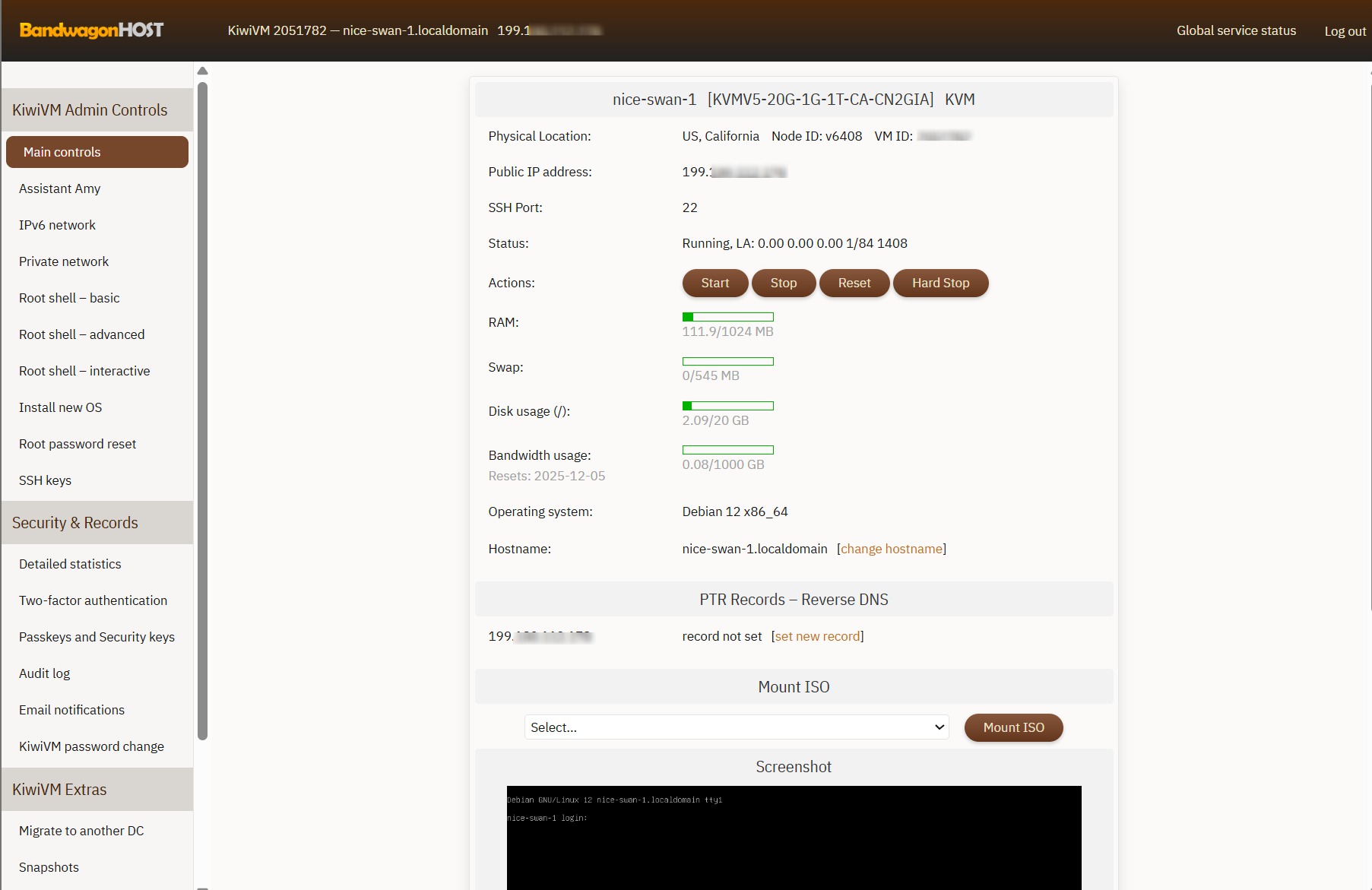Image resolution: width=1372 pixels, height=890 pixels.
Task: Click the sidebar vertical scrollbar
Action: pos(202,410)
